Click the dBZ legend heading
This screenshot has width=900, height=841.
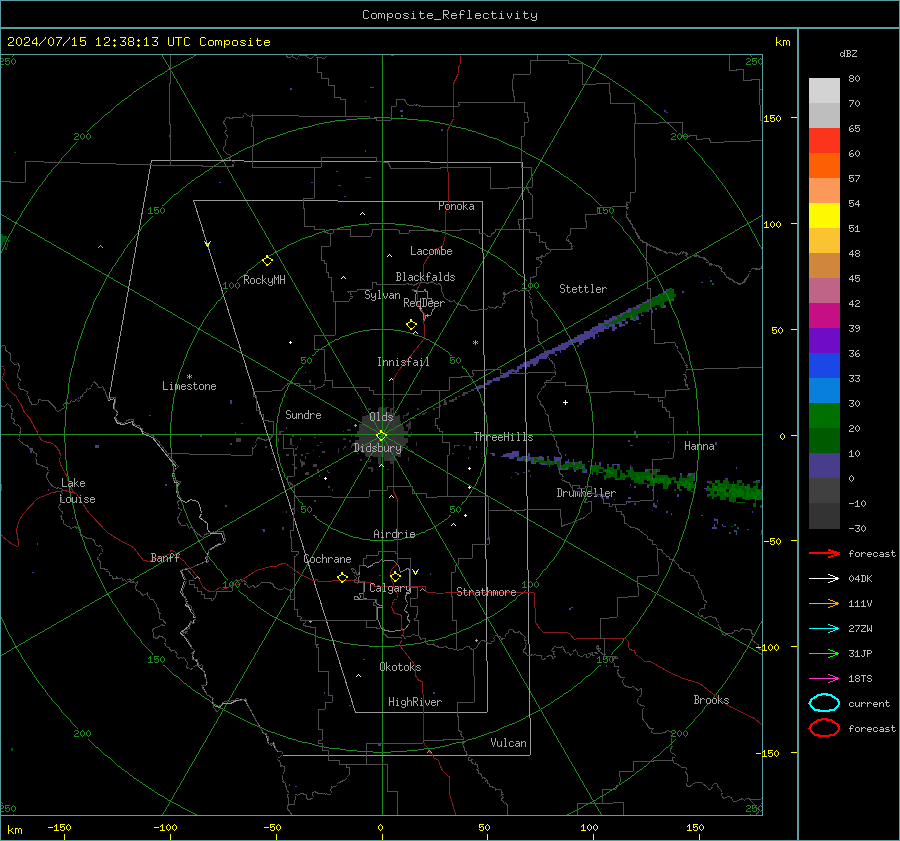click(x=848, y=53)
